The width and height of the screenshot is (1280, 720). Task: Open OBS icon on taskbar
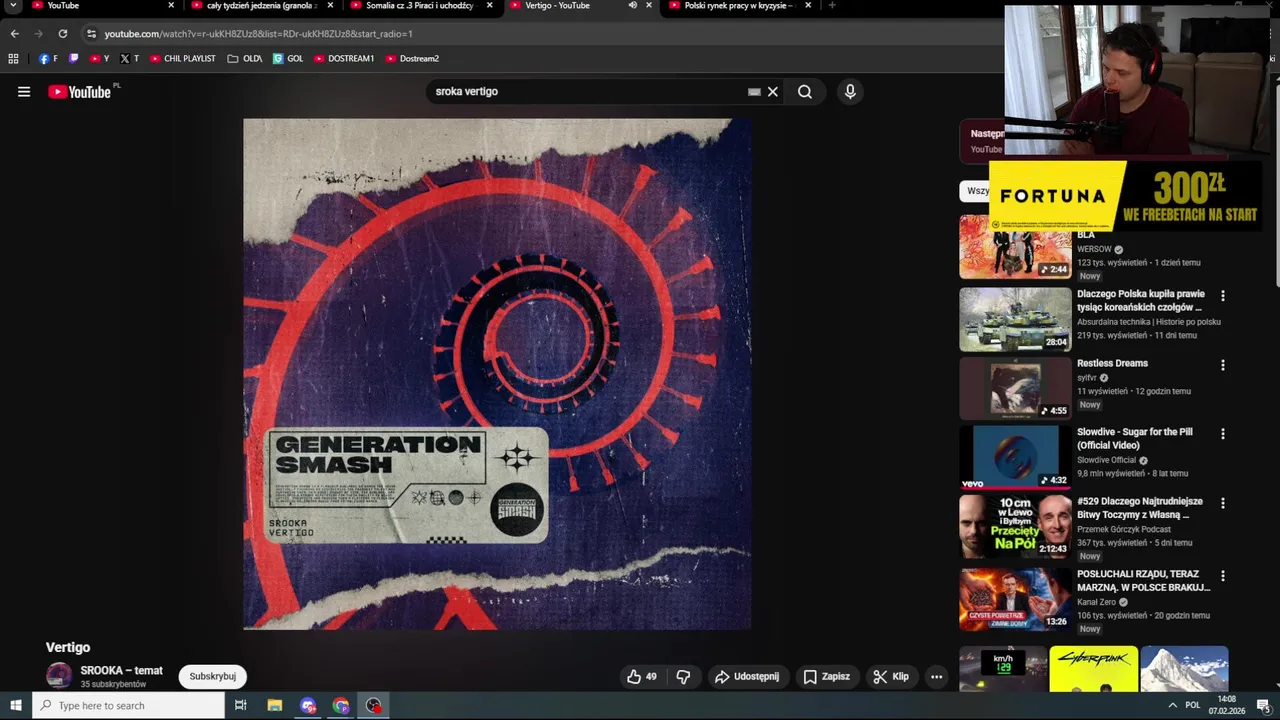[x=374, y=706]
